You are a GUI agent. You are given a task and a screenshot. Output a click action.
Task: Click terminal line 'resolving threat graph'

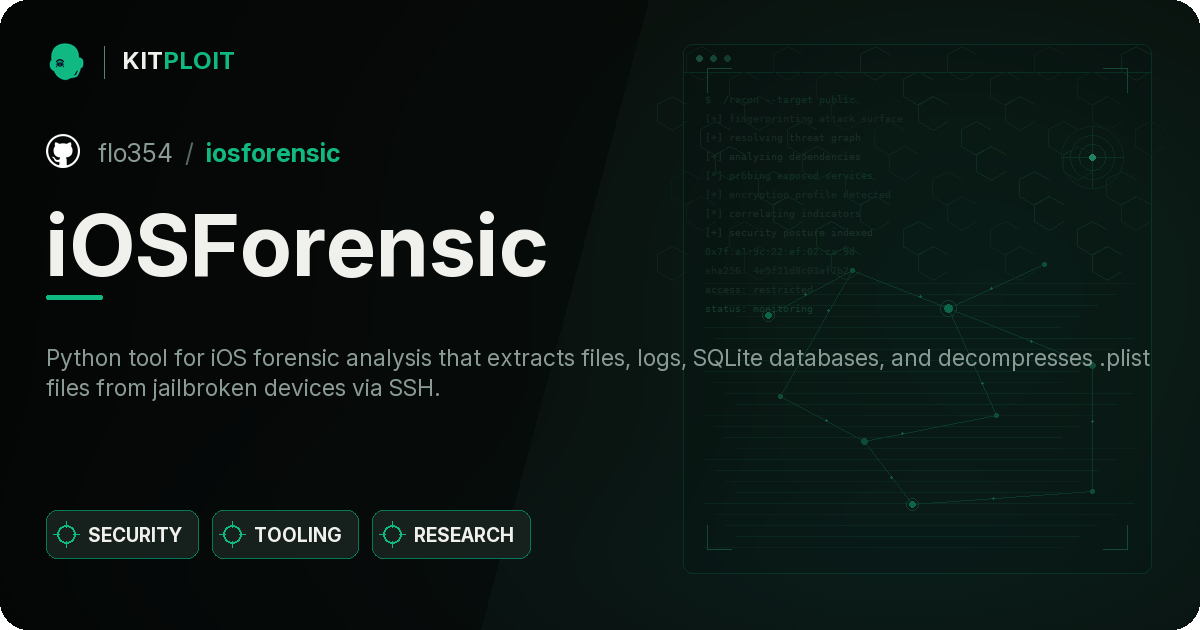click(x=783, y=138)
